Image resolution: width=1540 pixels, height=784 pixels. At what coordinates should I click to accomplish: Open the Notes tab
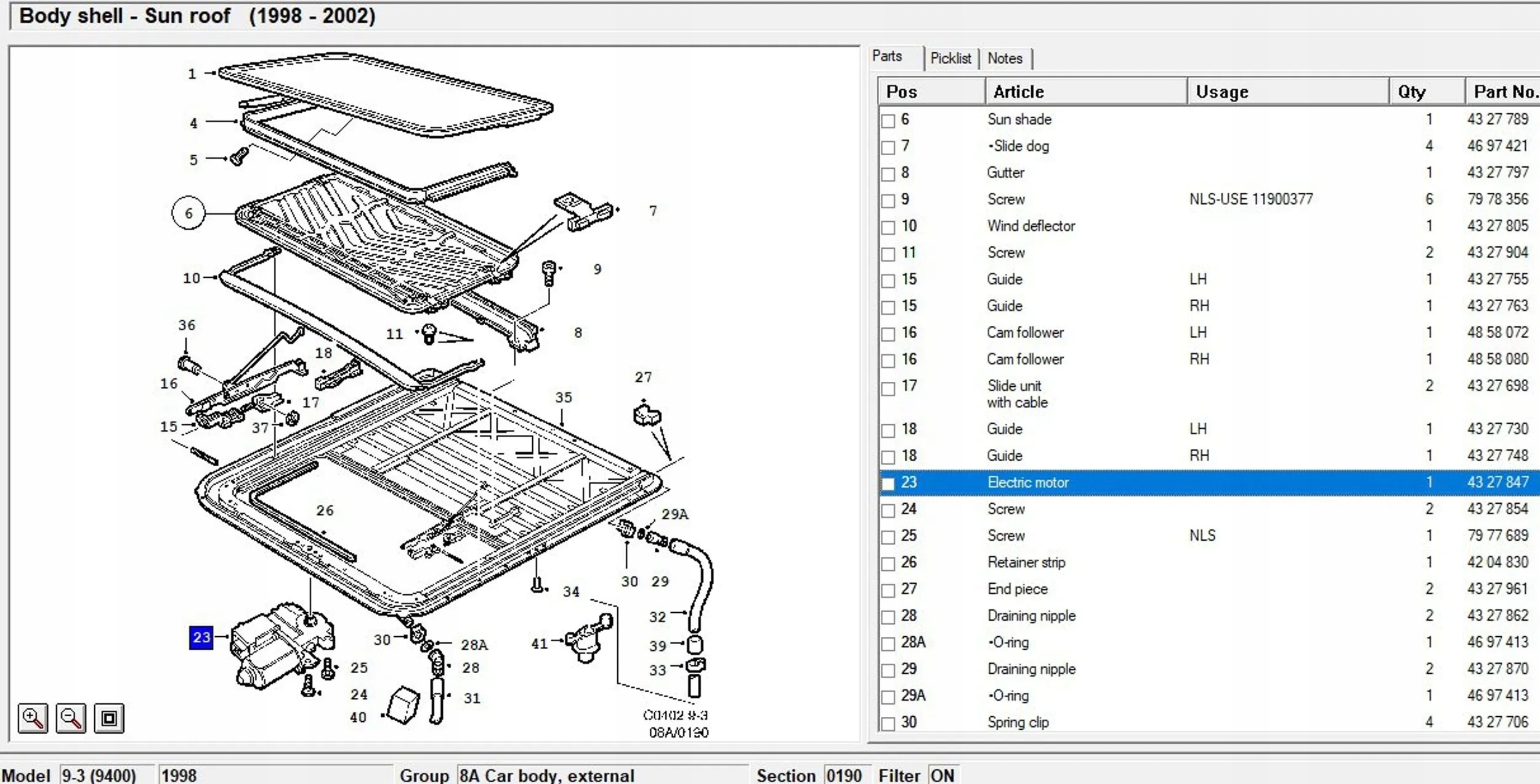click(x=1004, y=59)
